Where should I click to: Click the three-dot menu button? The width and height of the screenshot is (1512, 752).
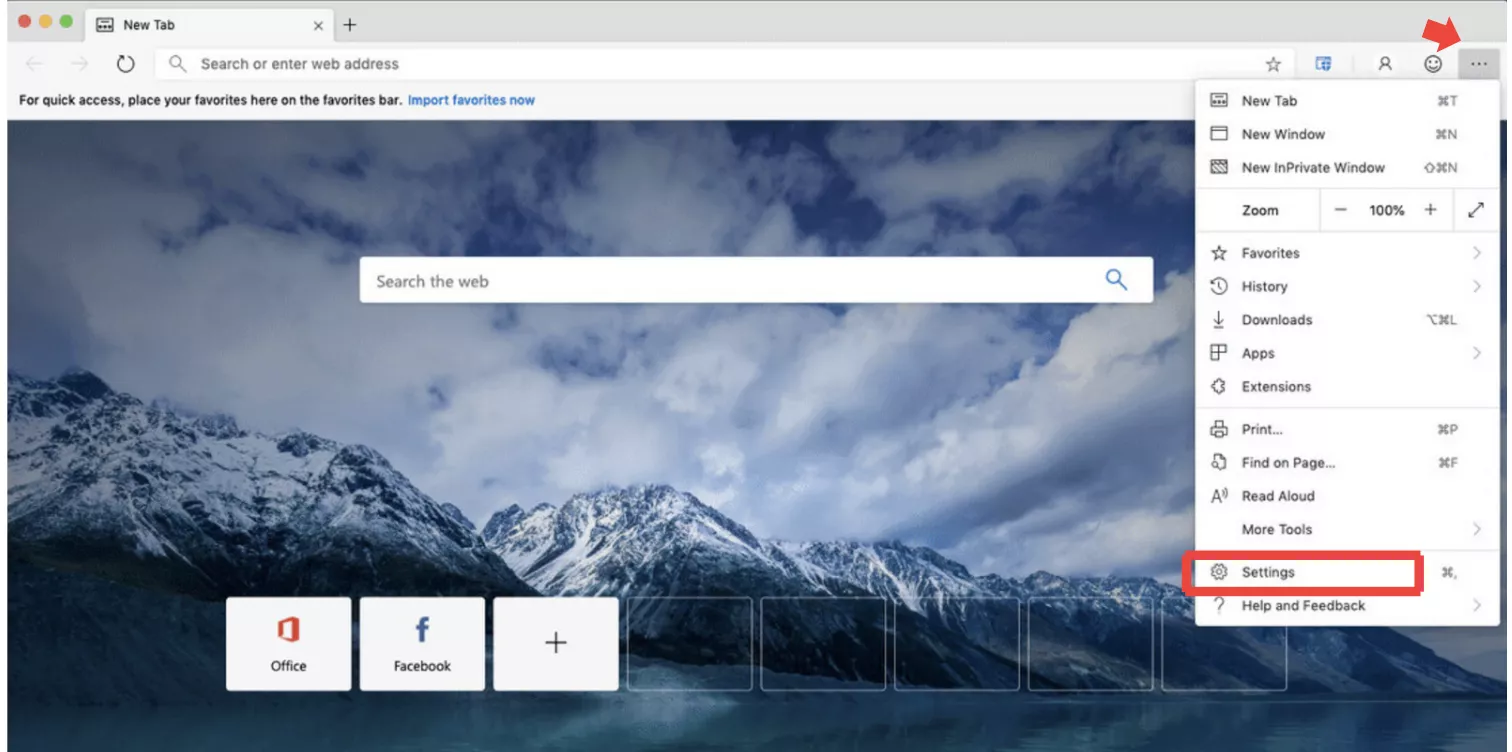coord(1479,64)
